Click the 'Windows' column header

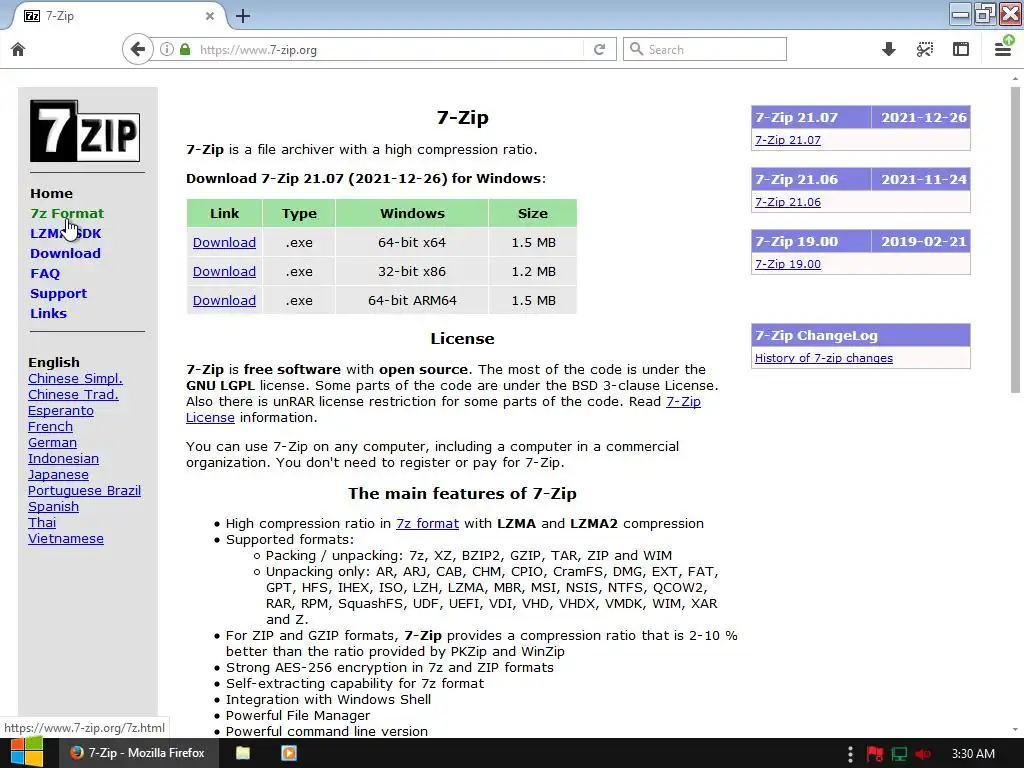(412, 213)
